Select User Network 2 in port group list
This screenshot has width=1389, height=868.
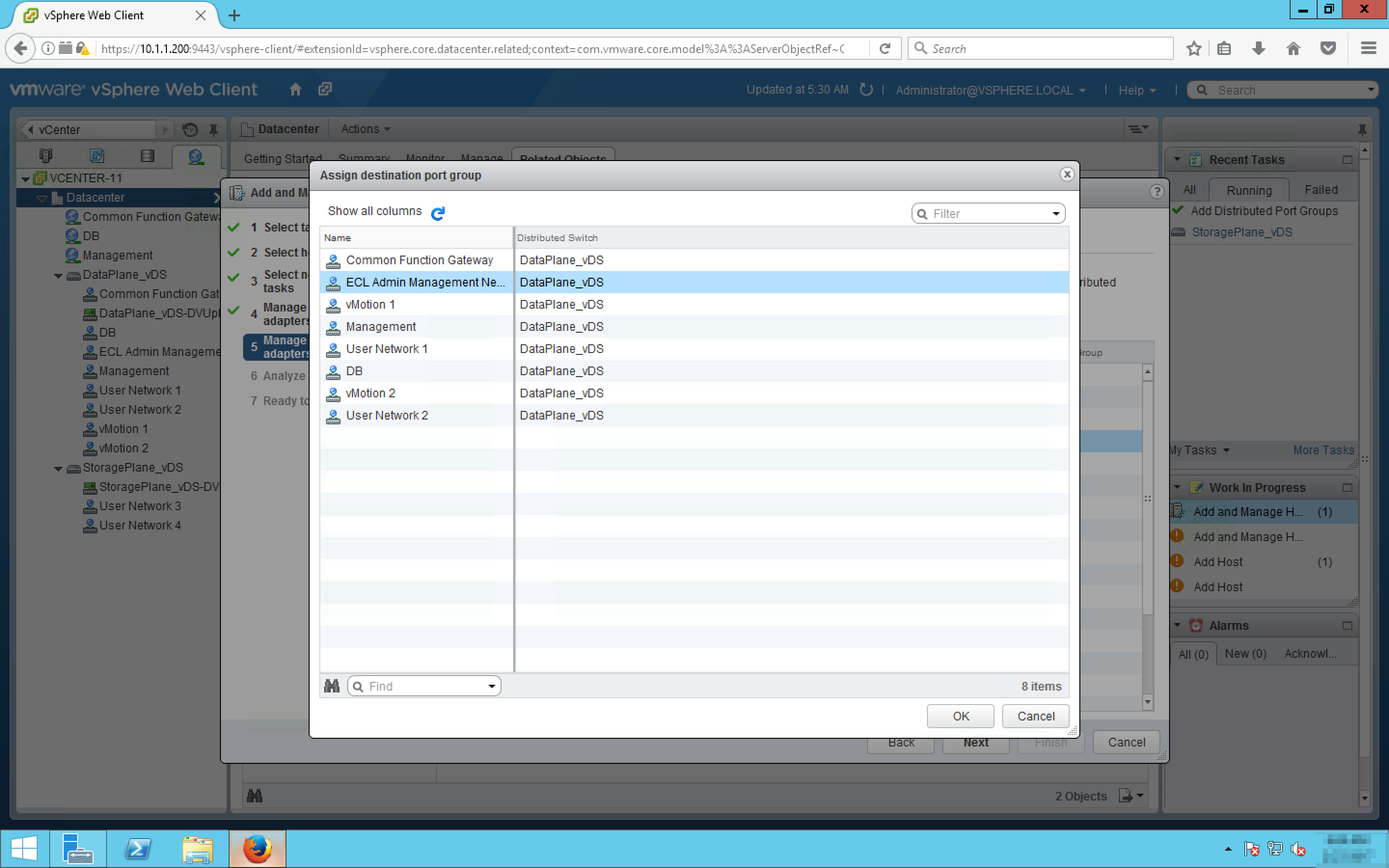point(387,416)
